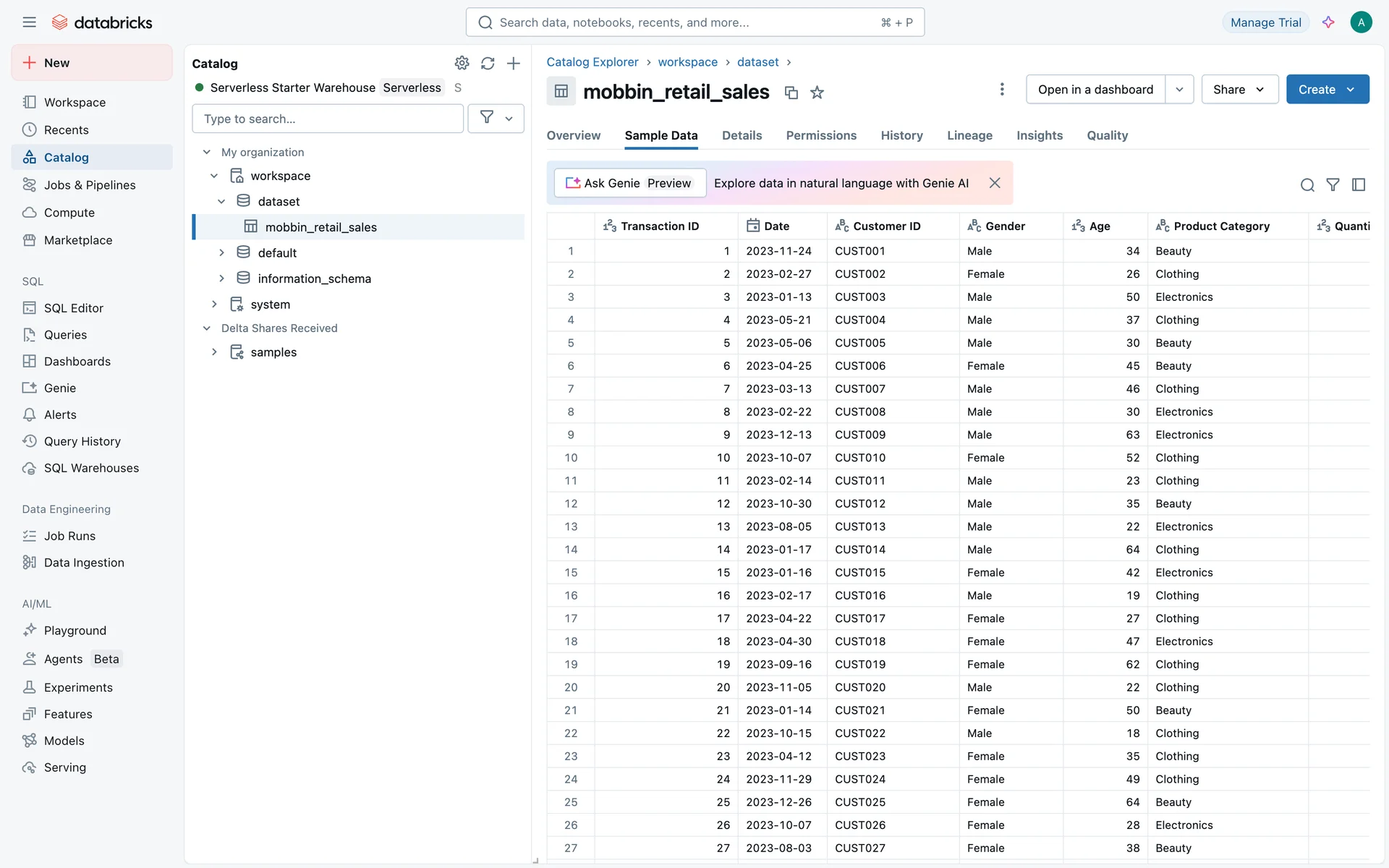This screenshot has height=868, width=1389.
Task: Expand the default schema
Action: (222, 252)
